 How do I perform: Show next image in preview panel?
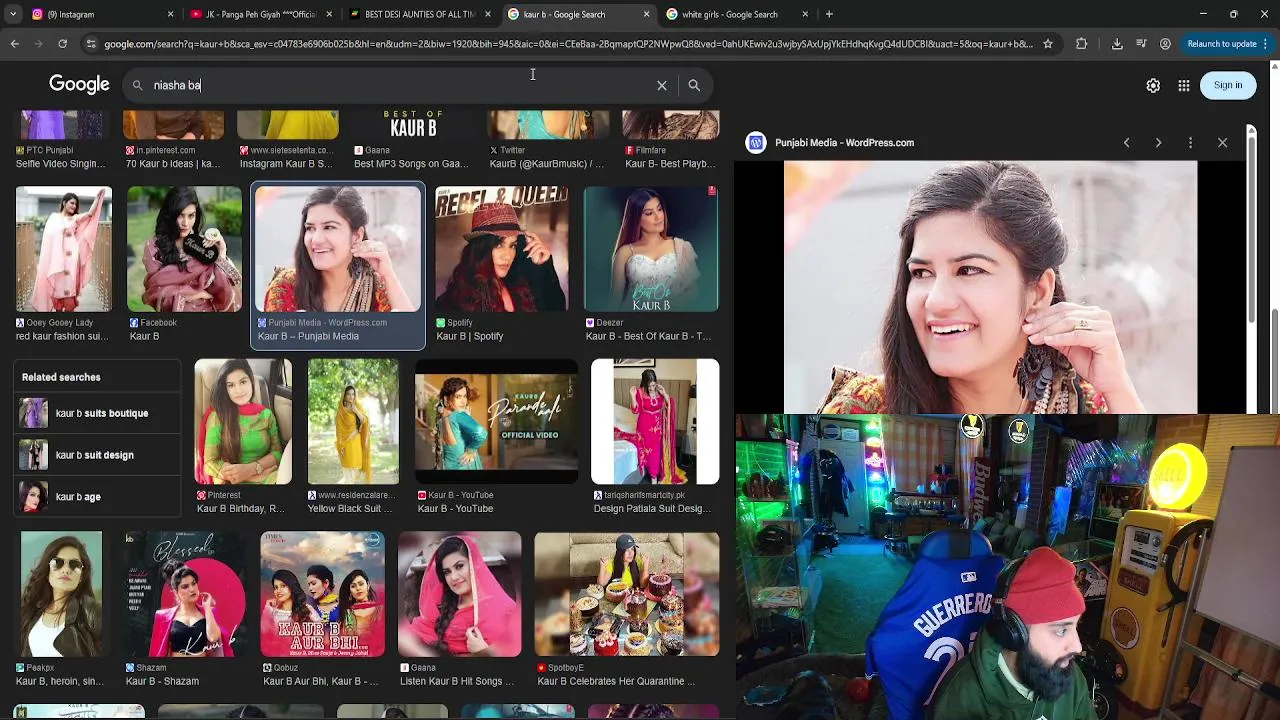[1158, 143]
